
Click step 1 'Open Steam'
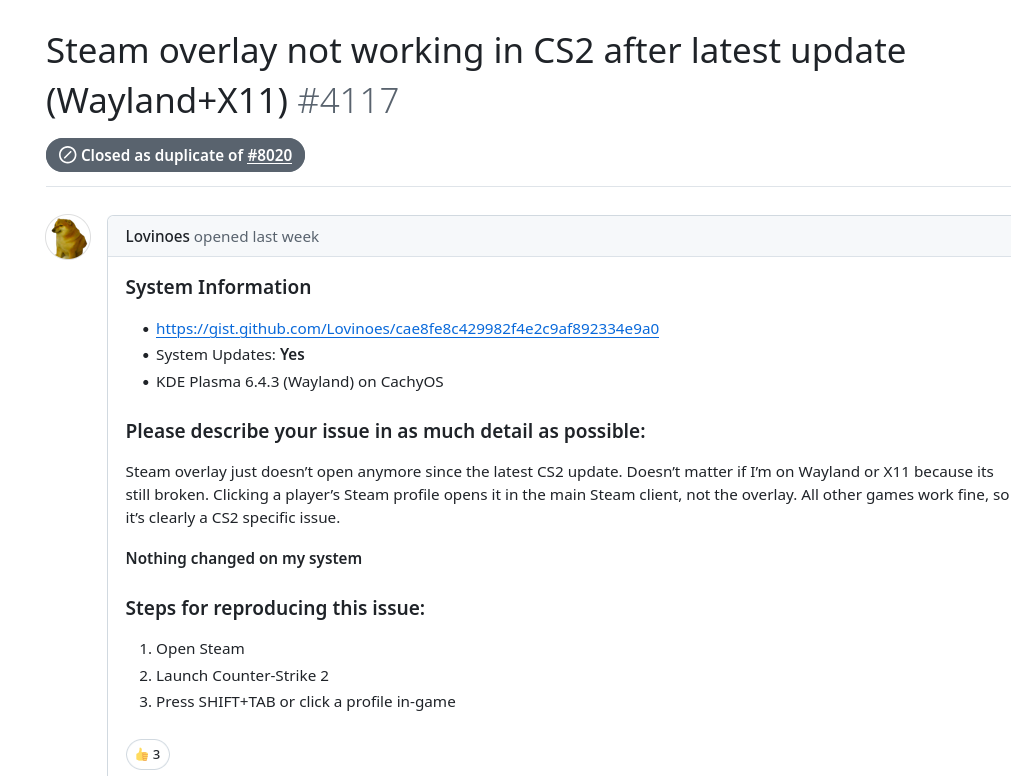point(200,649)
